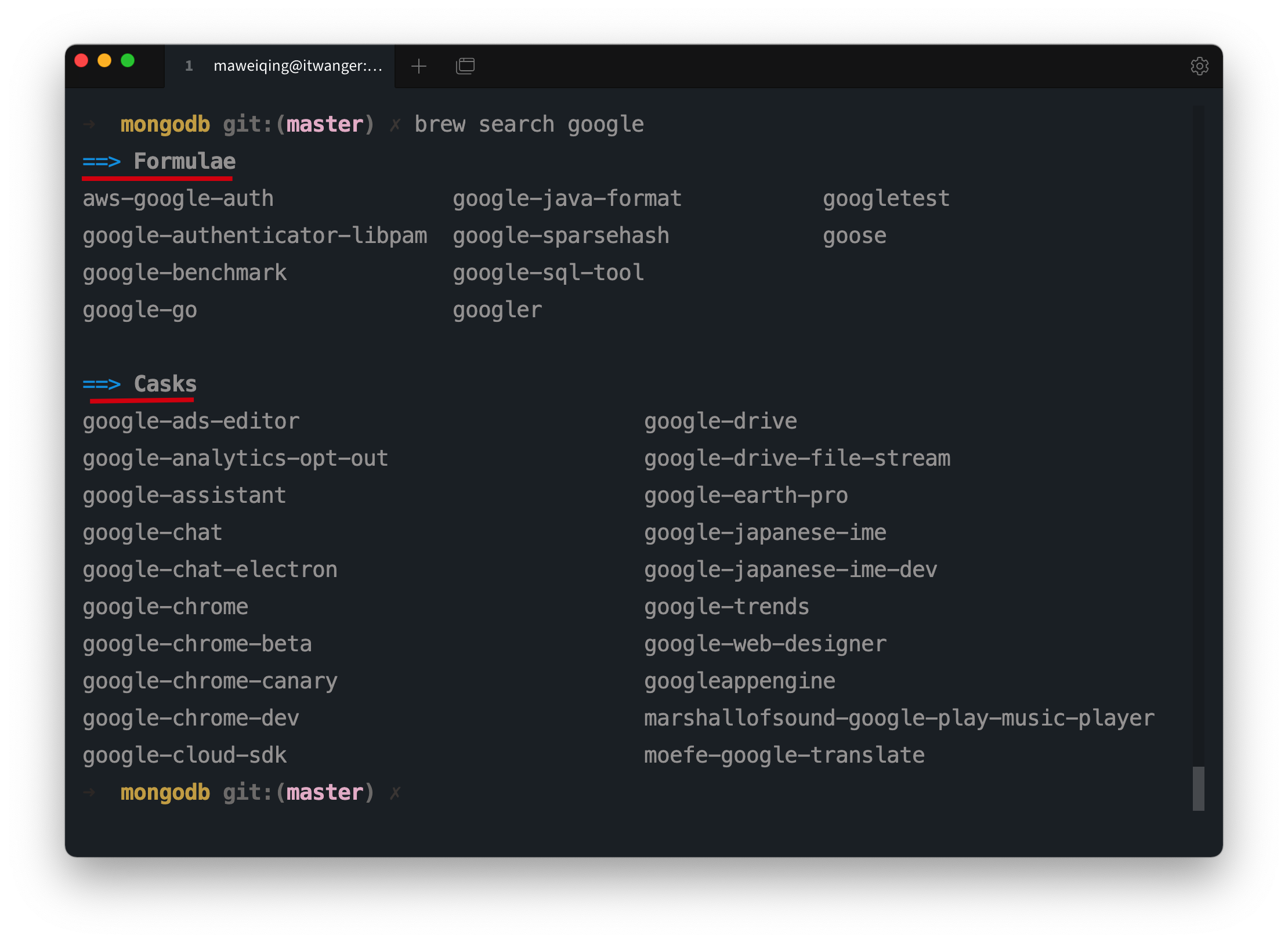The width and height of the screenshot is (1288, 943).
Task: Click on googletest formula item
Action: tap(885, 198)
